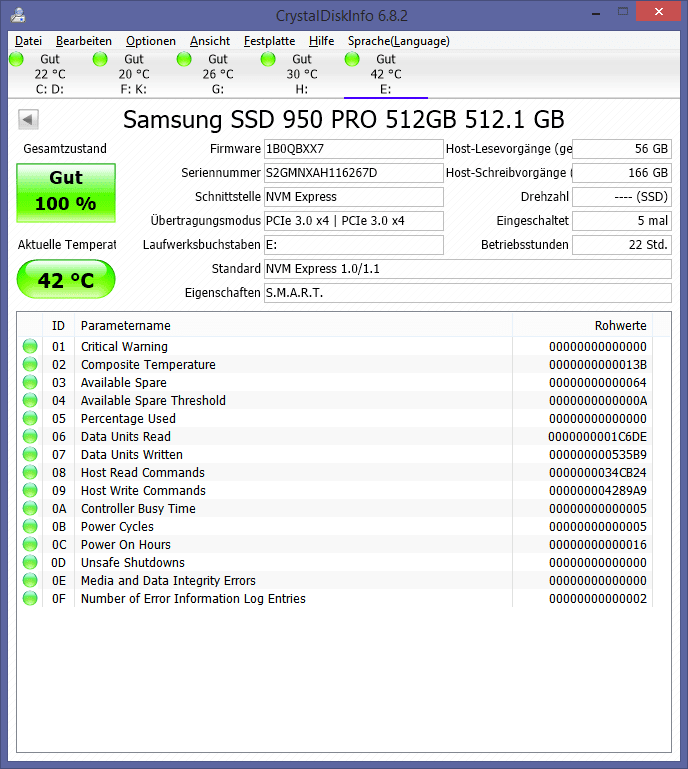Click status dot of Host Write Commands row

[x=30, y=490]
